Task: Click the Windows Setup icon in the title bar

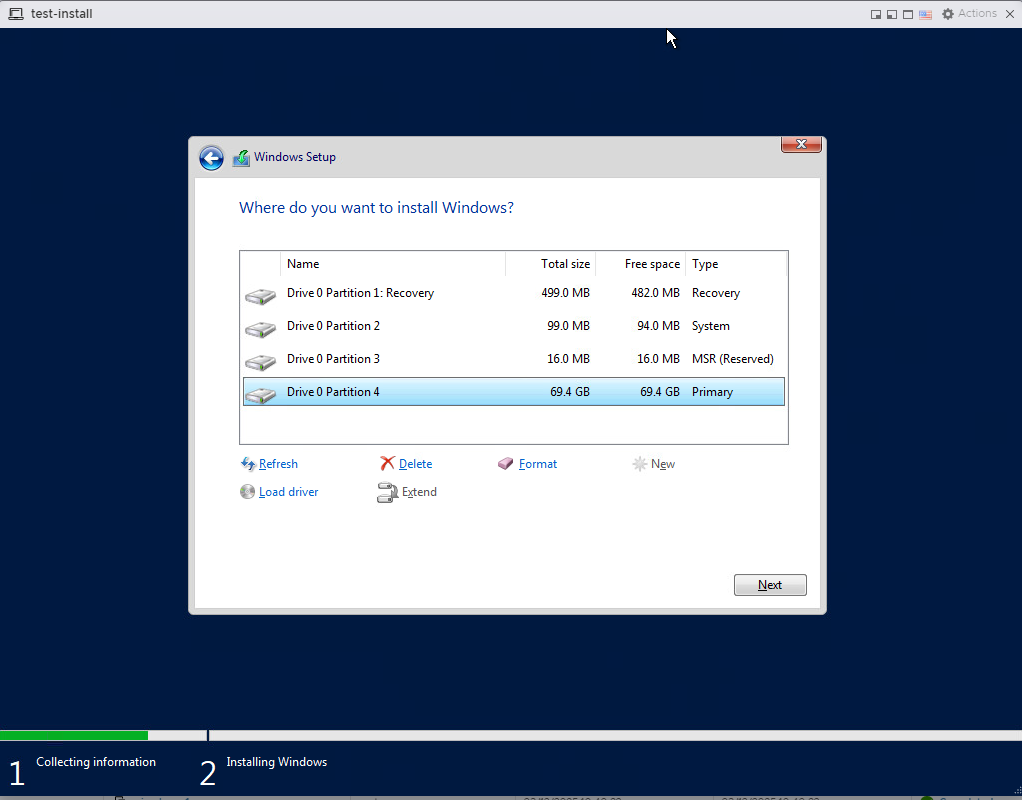Action: [x=241, y=158]
